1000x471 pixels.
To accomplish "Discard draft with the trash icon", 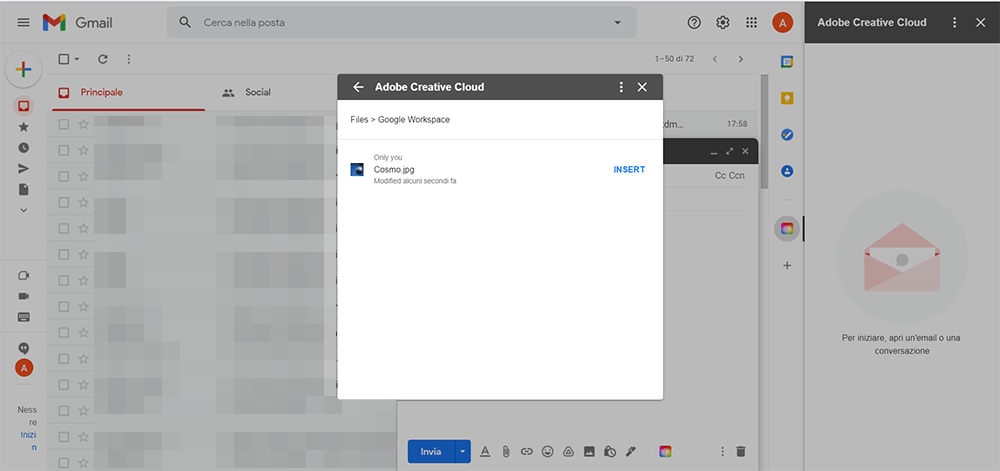I will click(x=741, y=452).
